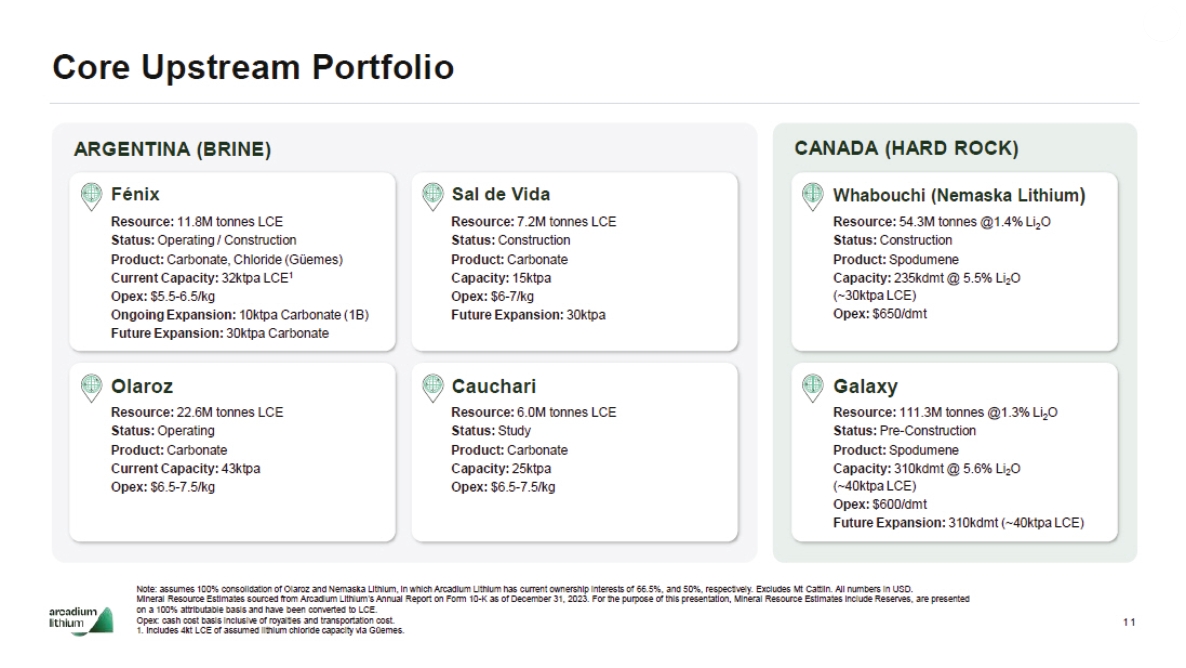Image resolution: width=1186 pixels, height=668 pixels.
Task: Click the Whabouchi (Nemaska Lithium) heading
Action: [x=958, y=194]
